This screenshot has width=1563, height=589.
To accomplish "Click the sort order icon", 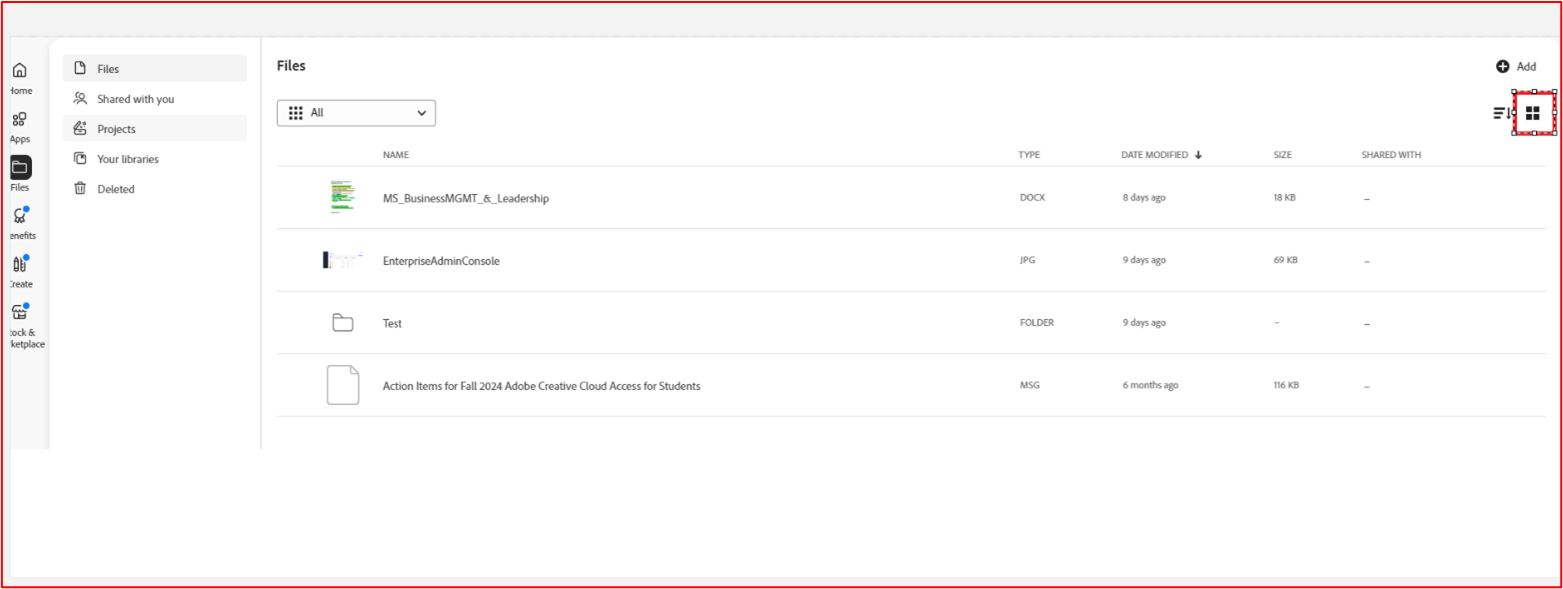I will pos(1502,113).
